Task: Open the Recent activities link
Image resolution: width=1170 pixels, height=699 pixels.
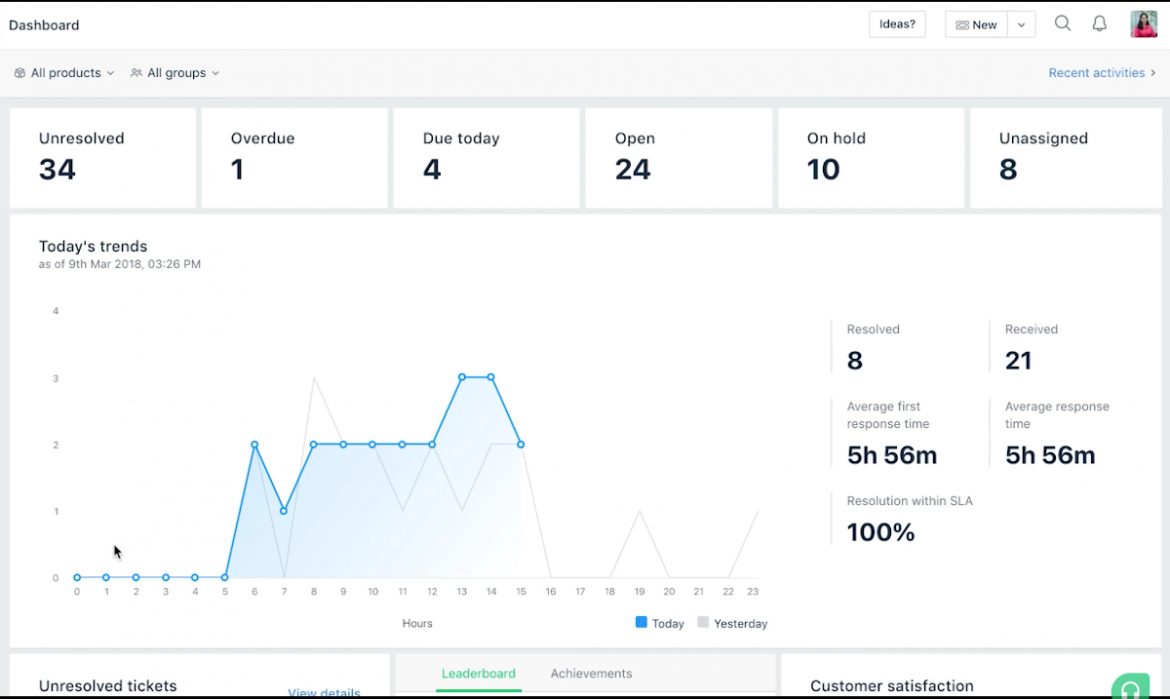Action: [1096, 72]
